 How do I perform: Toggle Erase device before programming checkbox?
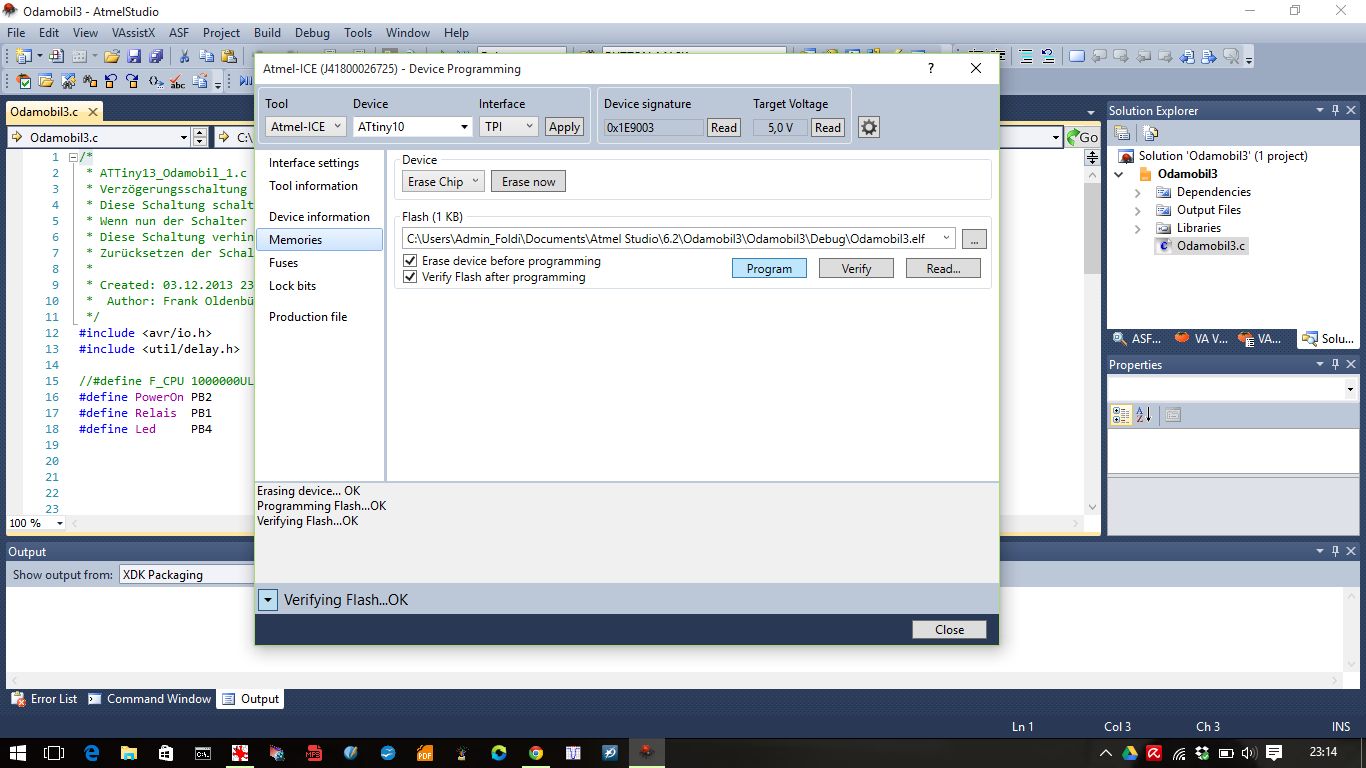[x=410, y=261]
